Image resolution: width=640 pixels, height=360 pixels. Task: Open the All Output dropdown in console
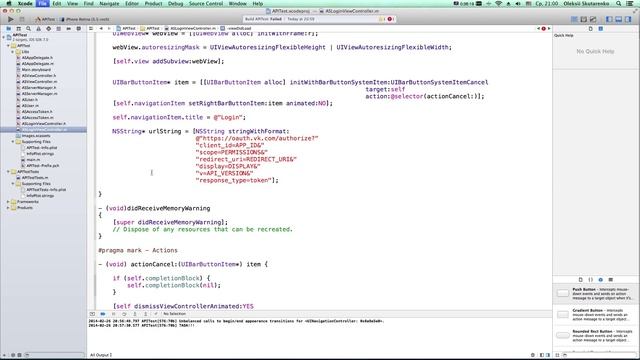click(101, 355)
